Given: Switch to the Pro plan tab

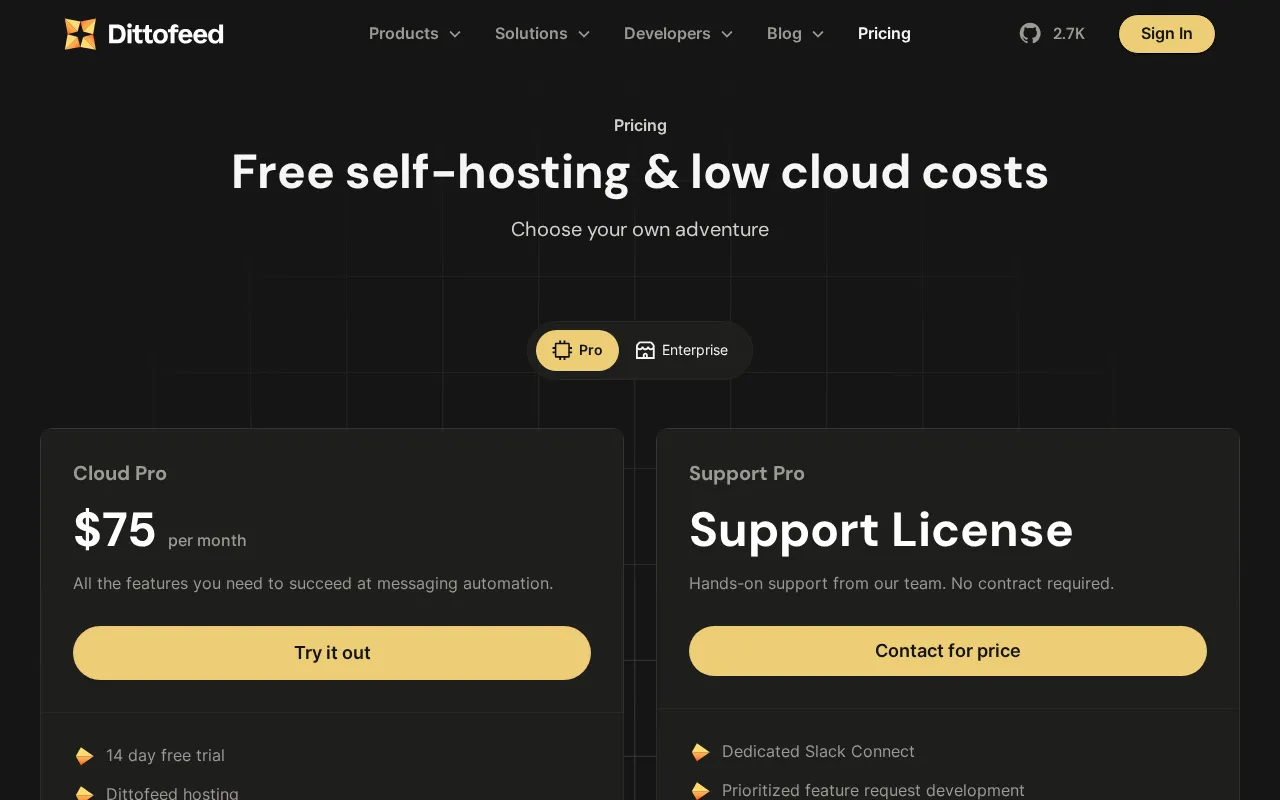Looking at the screenshot, I should pos(577,350).
